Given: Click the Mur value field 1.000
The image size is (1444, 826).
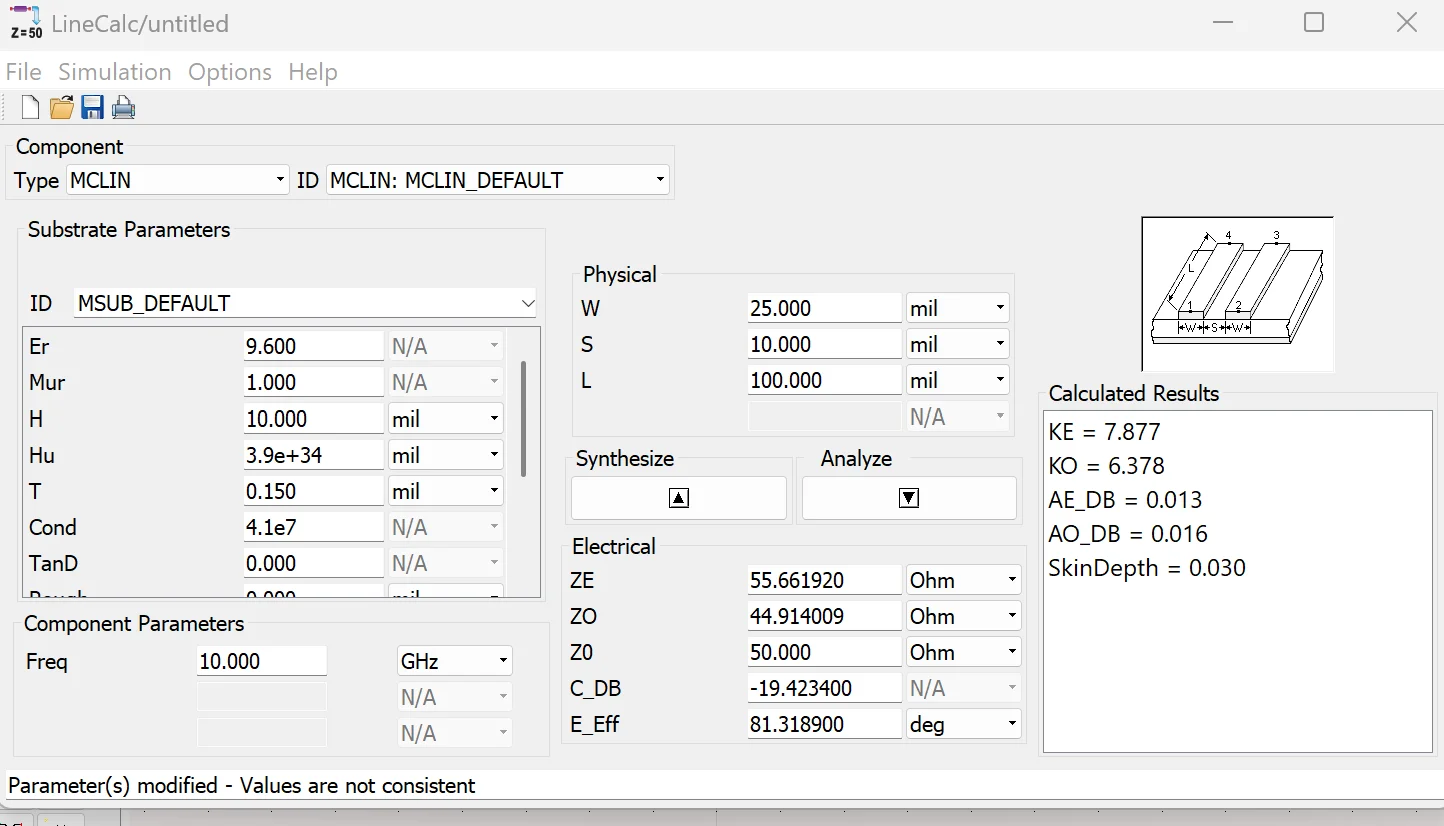Looking at the screenshot, I should point(313,382).
